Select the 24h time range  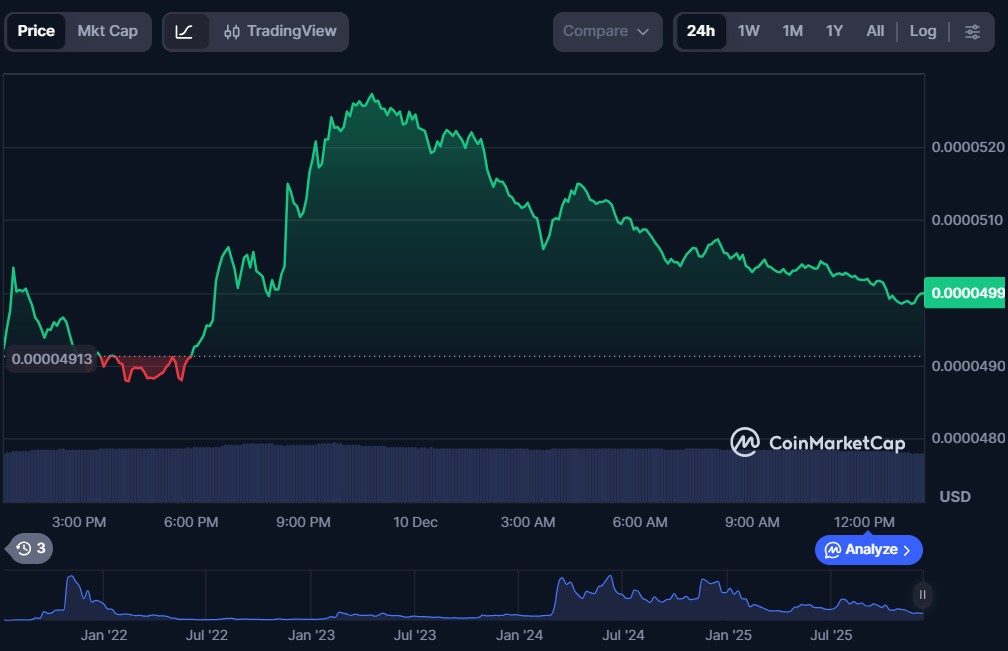[701, 31]
